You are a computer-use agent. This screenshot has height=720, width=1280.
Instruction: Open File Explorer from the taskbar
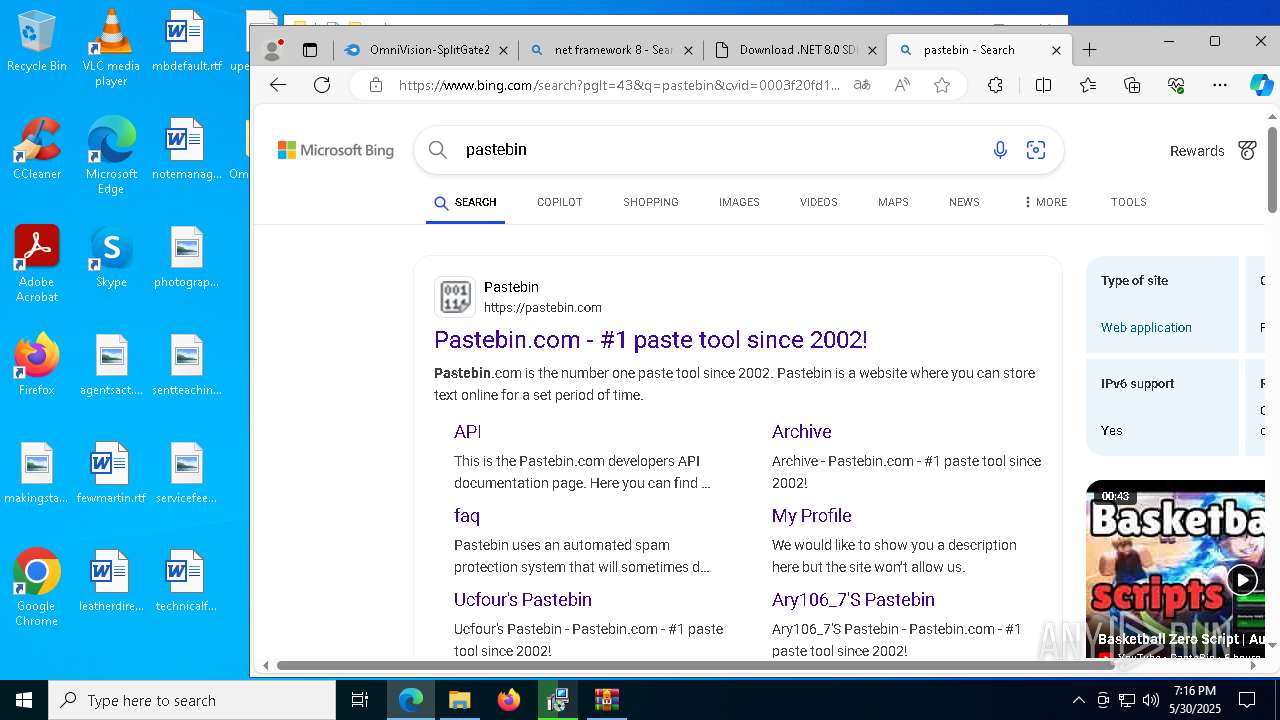point(459,700)
